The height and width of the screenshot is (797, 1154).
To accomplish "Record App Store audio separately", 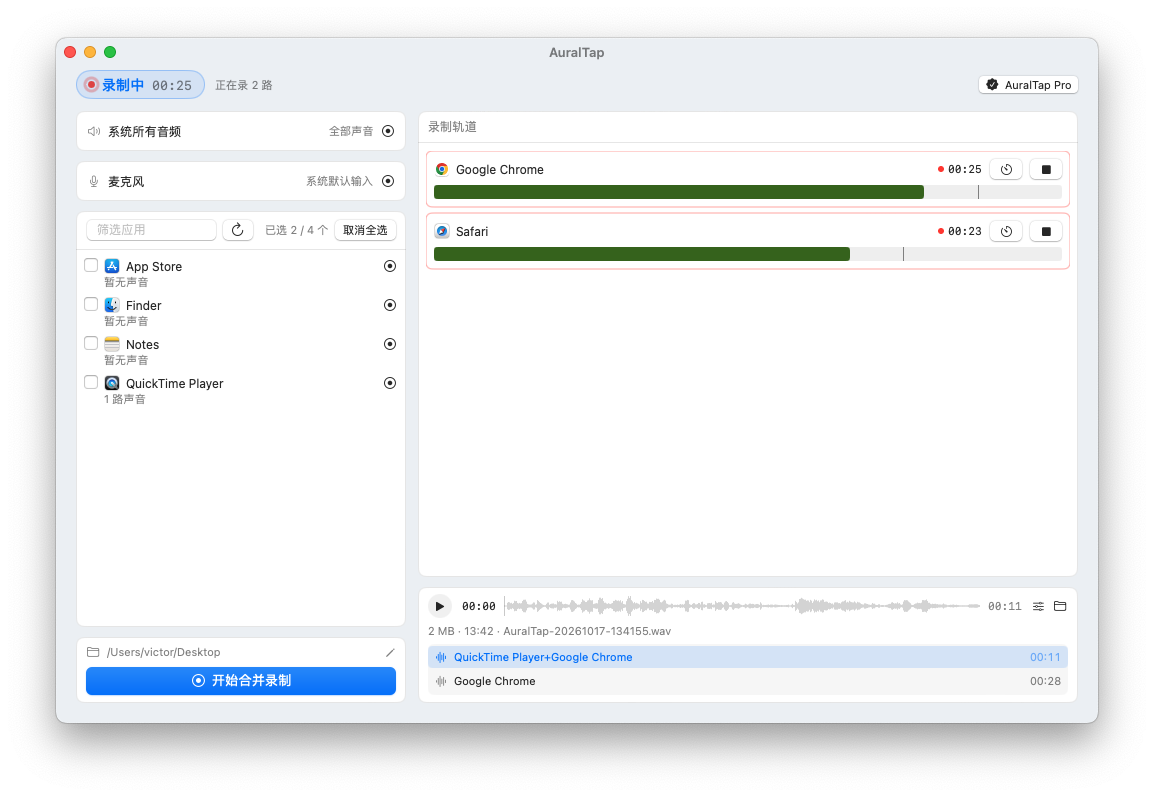I will [390, 266].
